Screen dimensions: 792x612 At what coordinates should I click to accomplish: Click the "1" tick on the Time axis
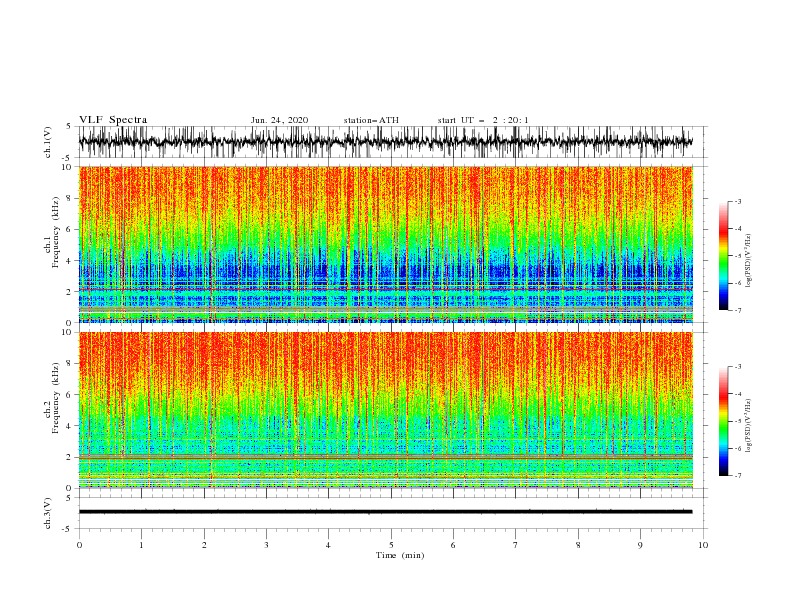(x=141, y=545)
